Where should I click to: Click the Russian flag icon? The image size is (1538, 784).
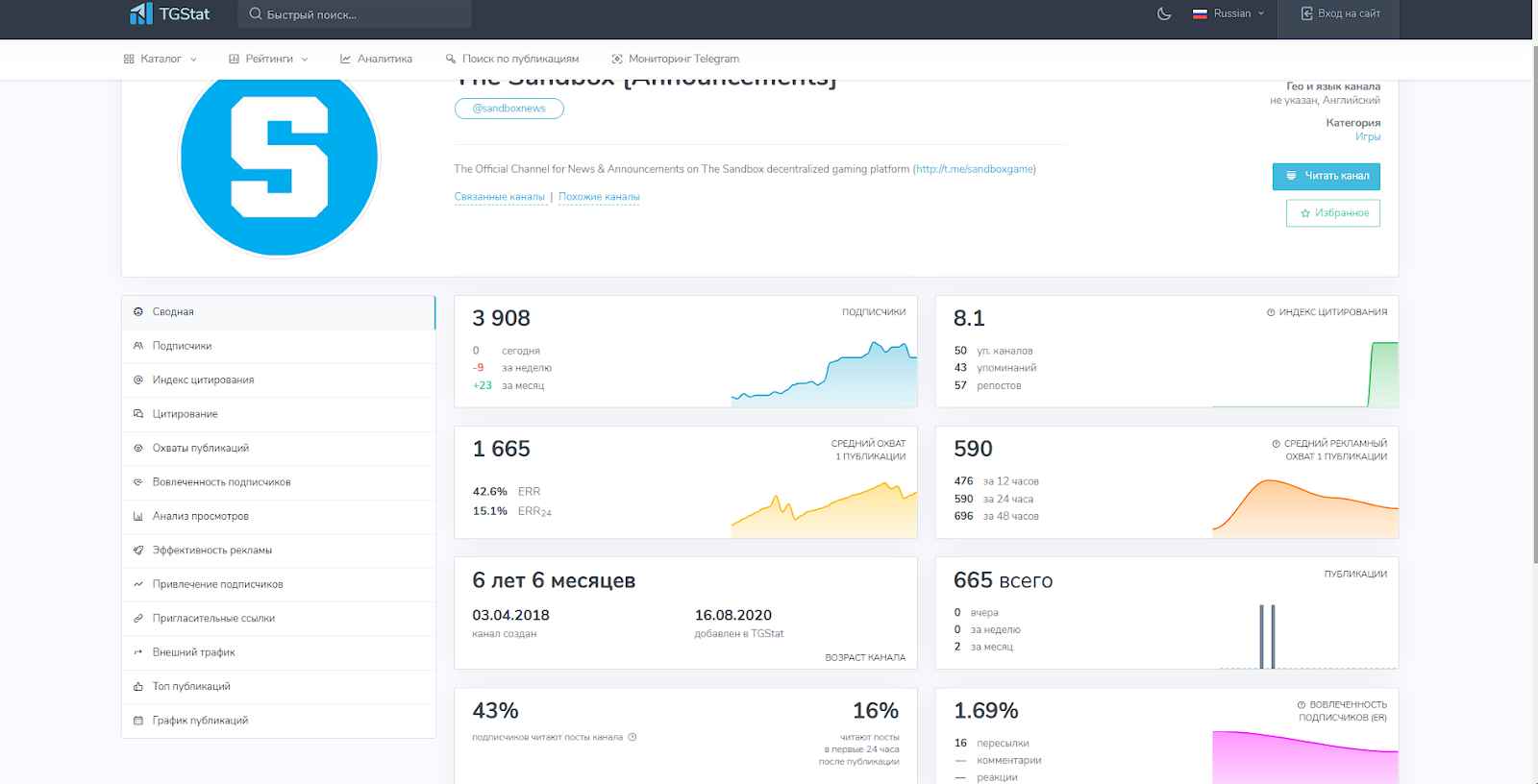click(x=1200, y=14)
